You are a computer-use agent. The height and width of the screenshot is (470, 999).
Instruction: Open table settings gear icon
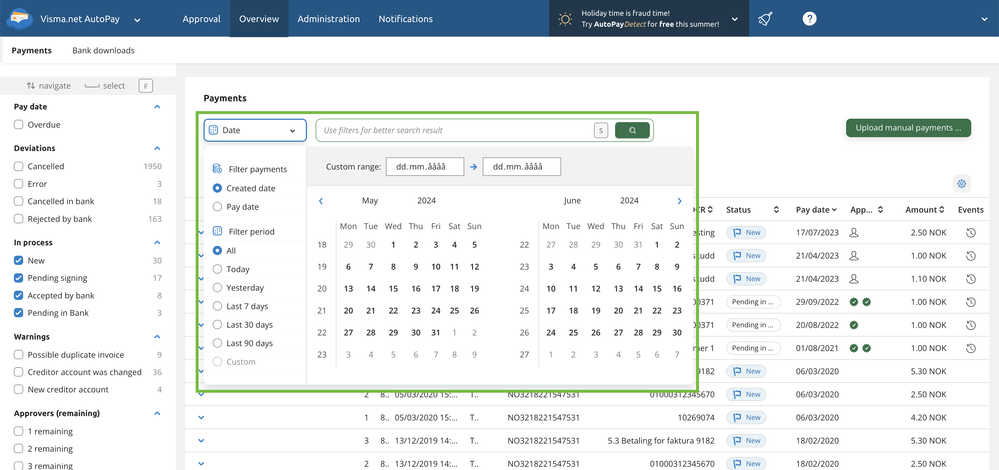[961, 184]
